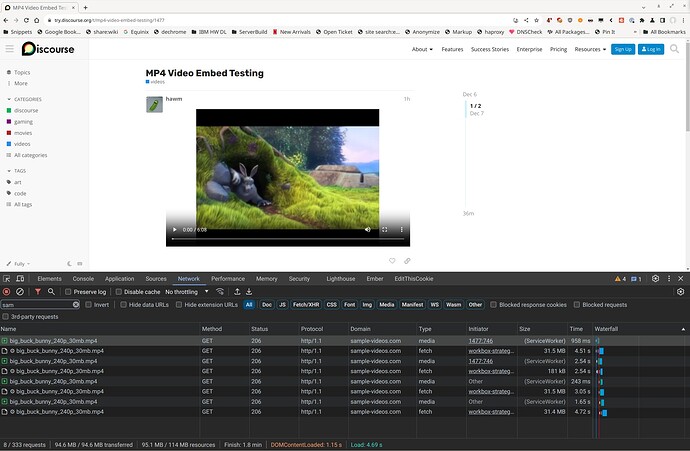690x451 pixels.
Task: Click the issues badge showing 1
Action: pyautogui.click(x=636, y=279)
